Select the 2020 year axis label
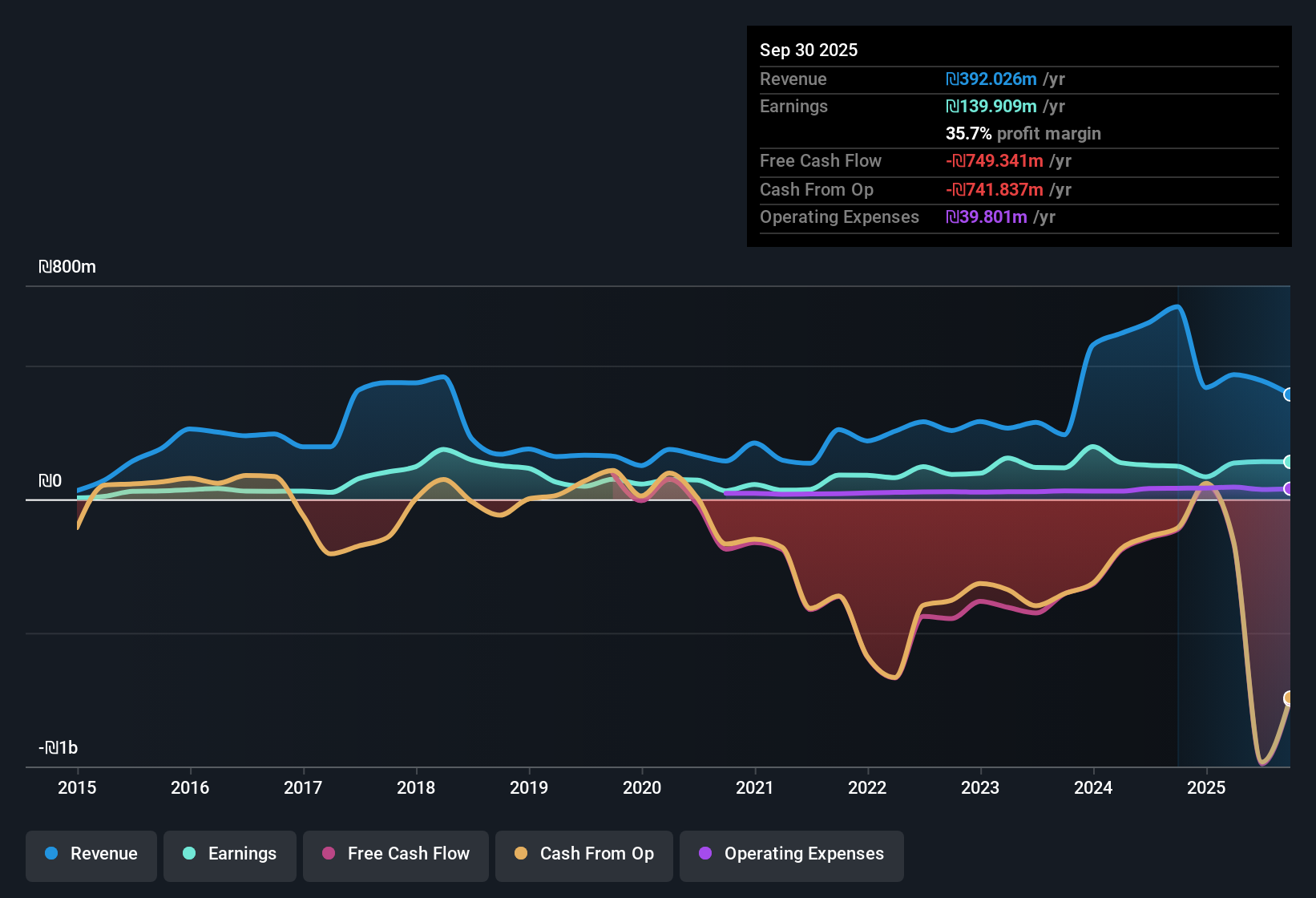Screen dimensions: 1316x898 click(x=641, y=788)
